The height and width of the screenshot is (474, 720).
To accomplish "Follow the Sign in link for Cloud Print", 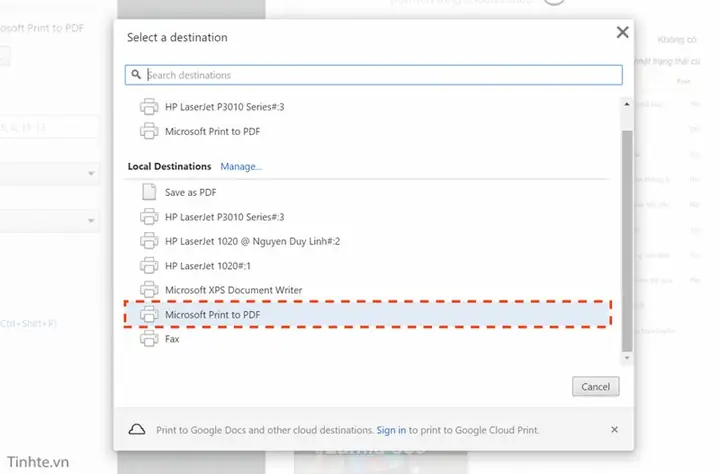I will 391,430.
